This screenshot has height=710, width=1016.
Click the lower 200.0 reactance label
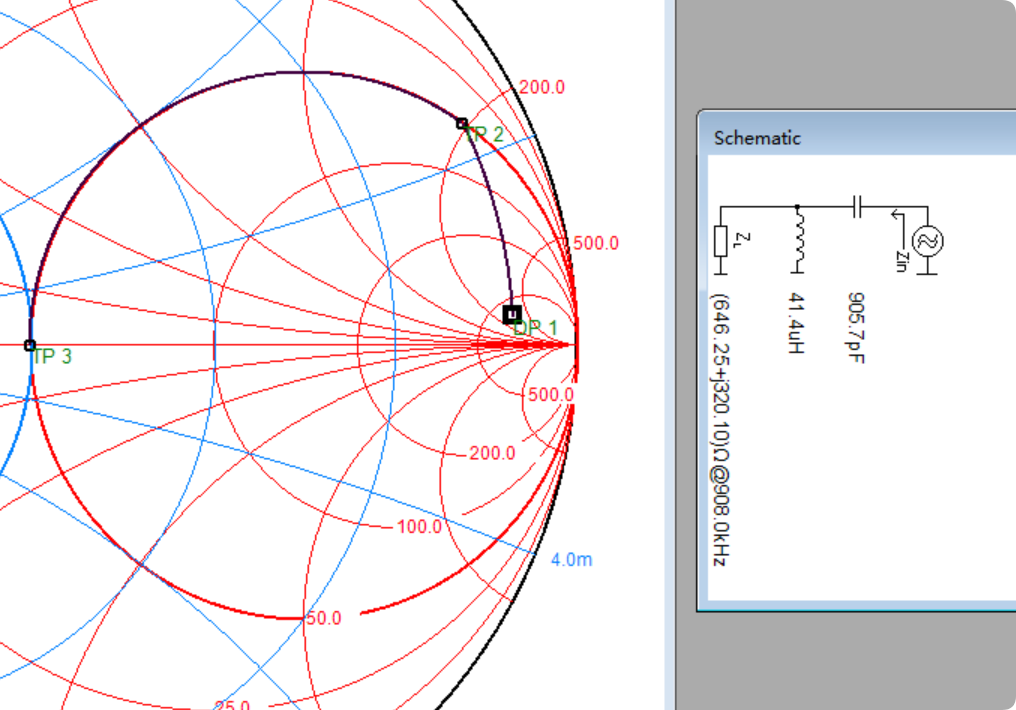492,453
